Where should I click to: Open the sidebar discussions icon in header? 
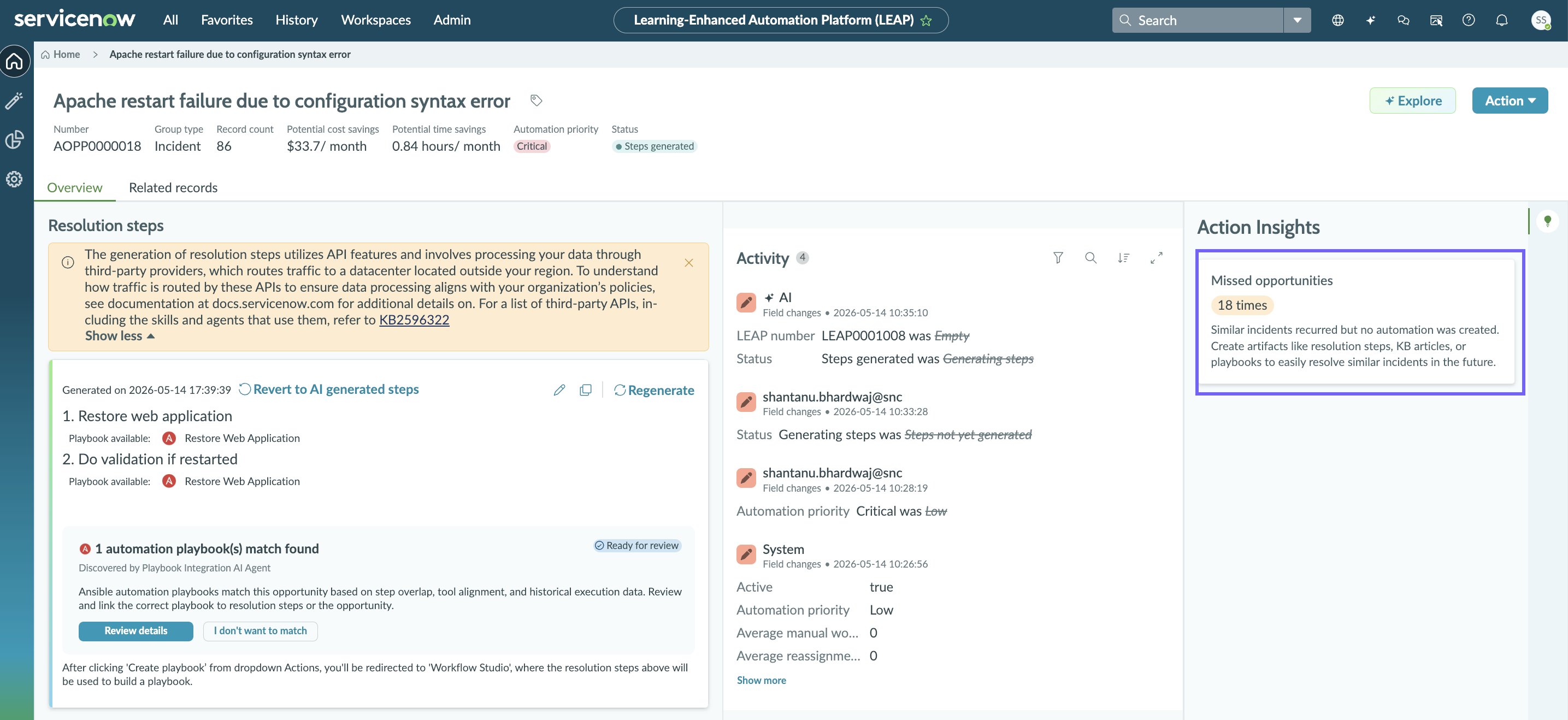pyautogui.click(x=1436, y=20)
